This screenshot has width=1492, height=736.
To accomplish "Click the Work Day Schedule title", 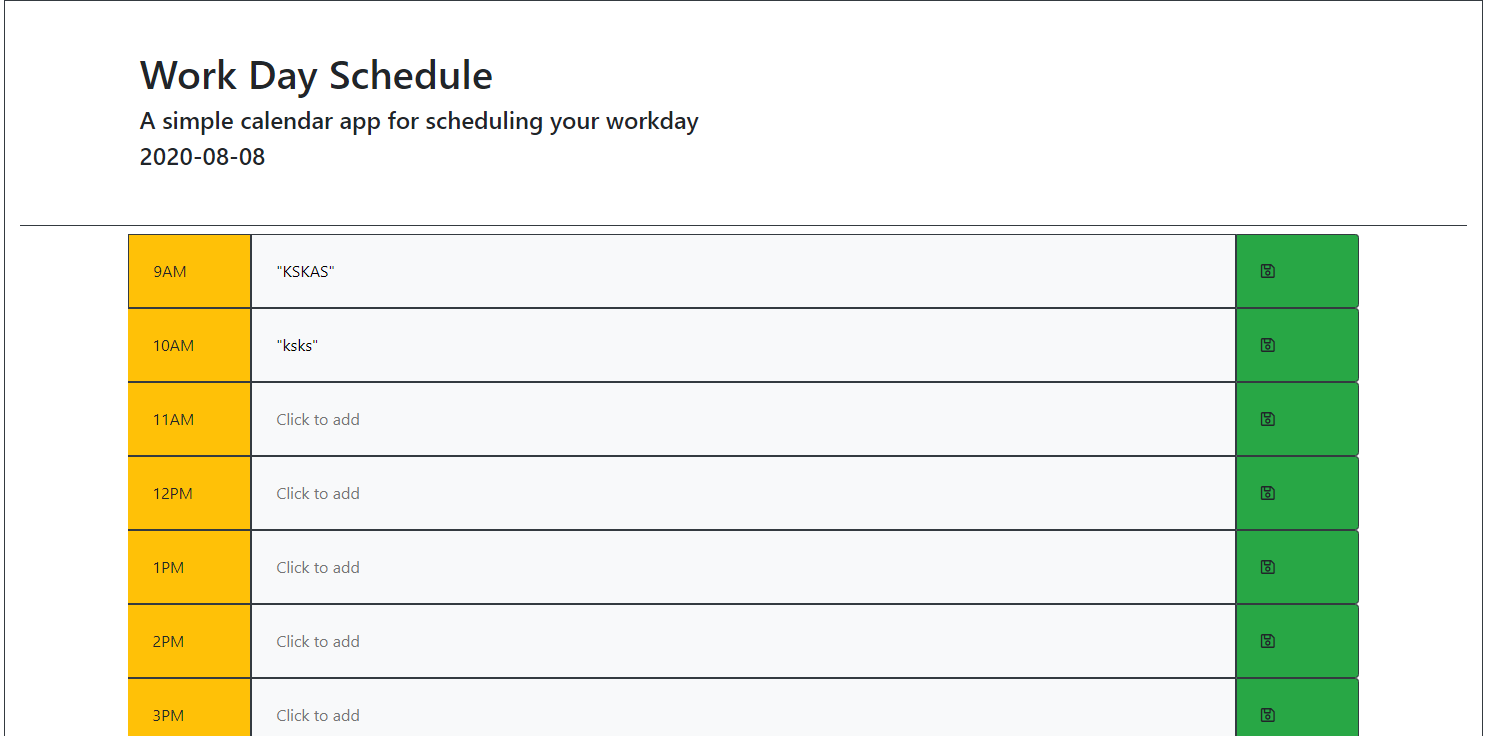I will [x=315, y=75].
